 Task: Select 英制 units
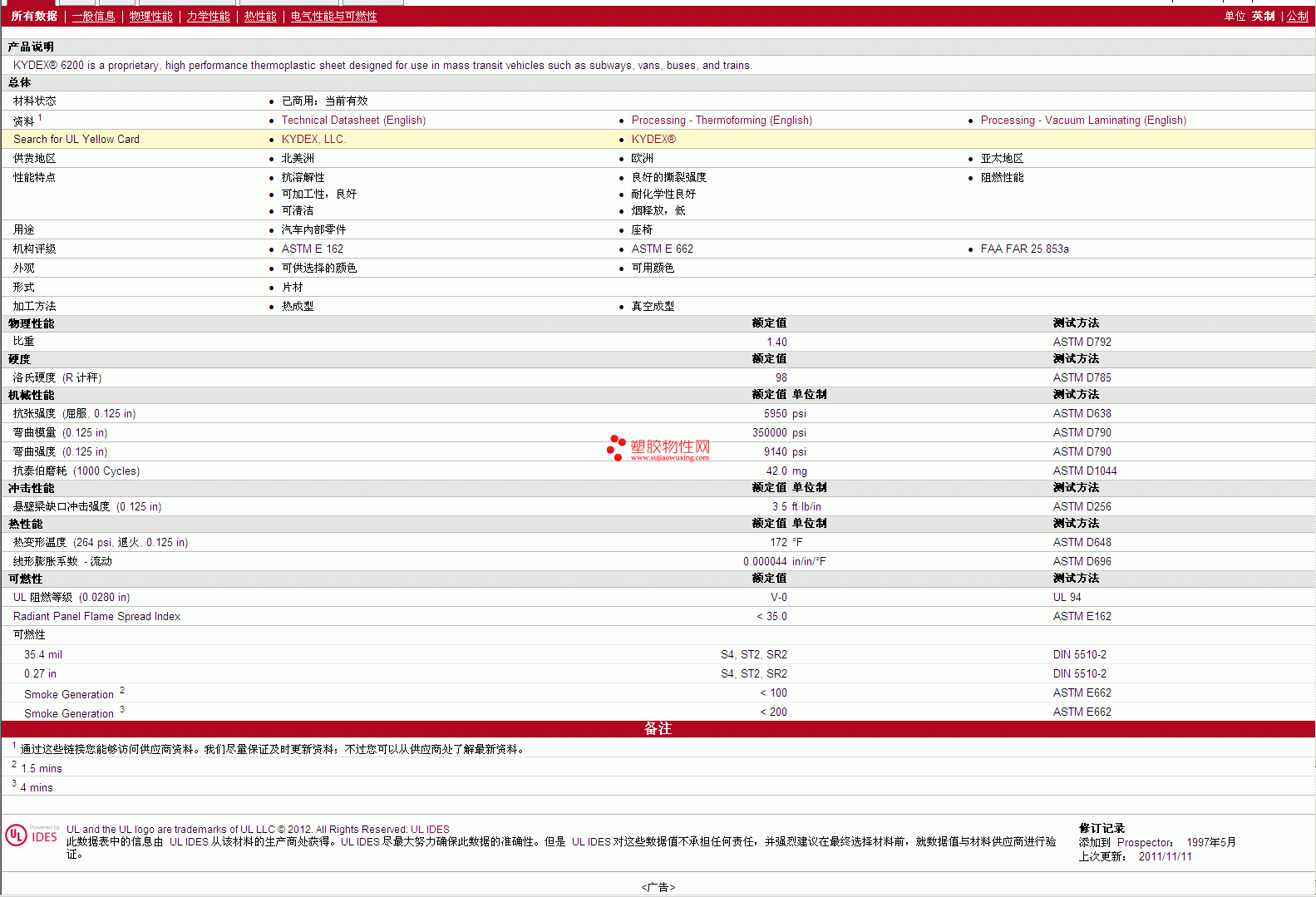coord(1263,16)
